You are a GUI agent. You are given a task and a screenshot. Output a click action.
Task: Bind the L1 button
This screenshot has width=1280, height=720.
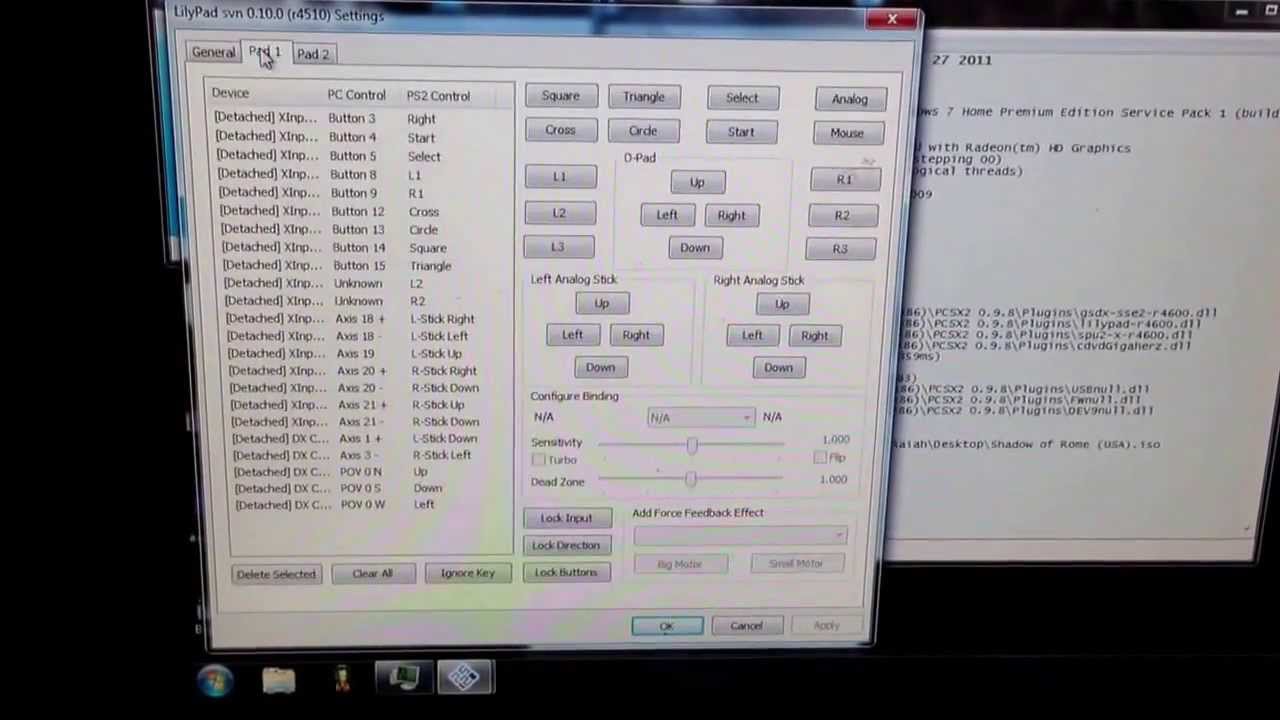559,177
